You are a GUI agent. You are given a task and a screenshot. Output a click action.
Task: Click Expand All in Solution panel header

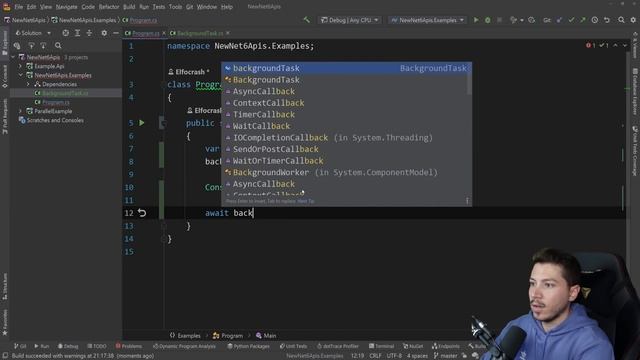[77, 33]
